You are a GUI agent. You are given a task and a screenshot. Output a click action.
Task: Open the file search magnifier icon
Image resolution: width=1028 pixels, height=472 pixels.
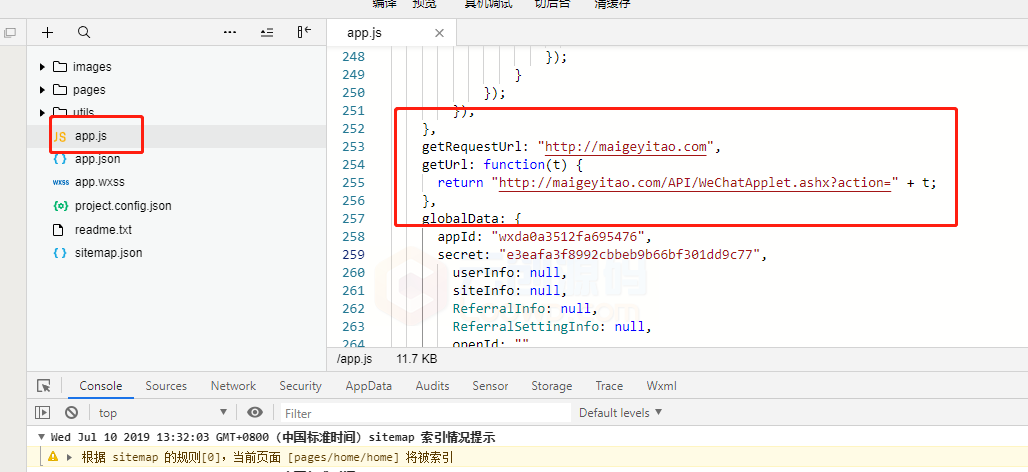(x=84, y=32)
